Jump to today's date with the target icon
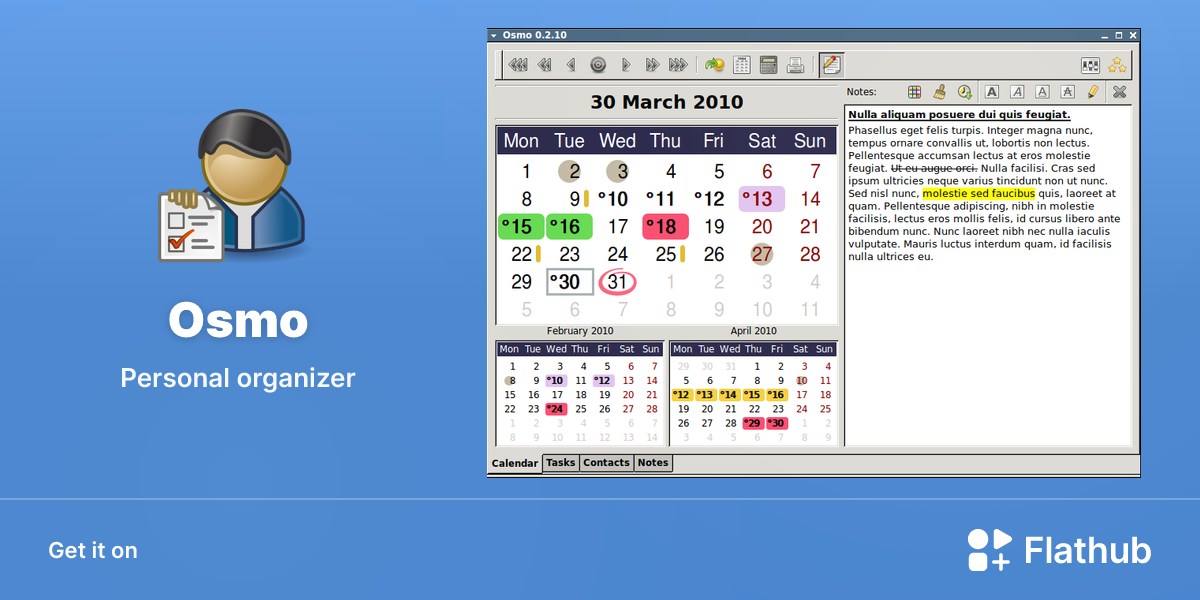The width and height of the screenshot is (1200, 600). click(x=598, y=65)
